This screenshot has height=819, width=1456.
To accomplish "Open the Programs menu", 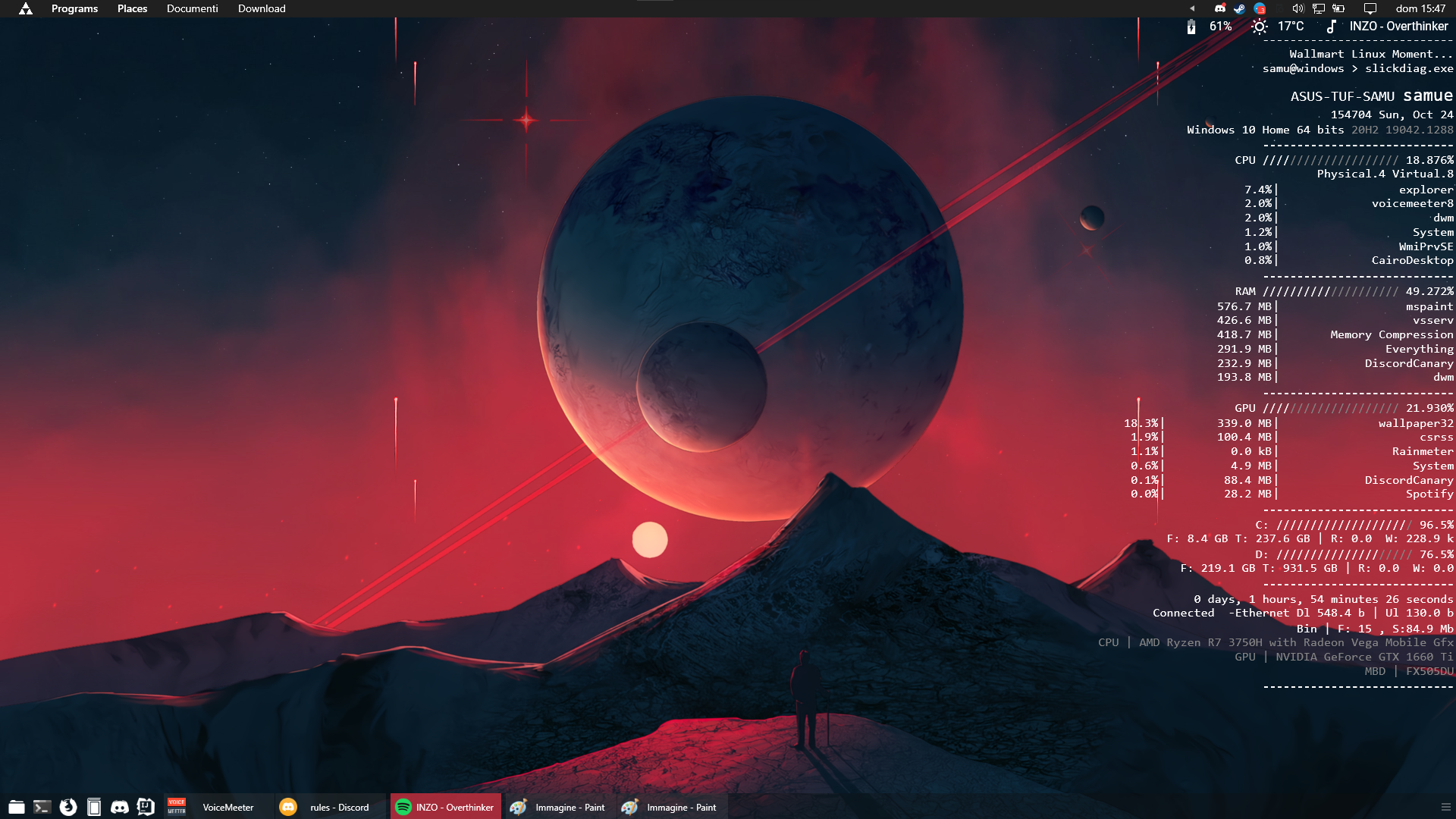I will pos(74,9).
